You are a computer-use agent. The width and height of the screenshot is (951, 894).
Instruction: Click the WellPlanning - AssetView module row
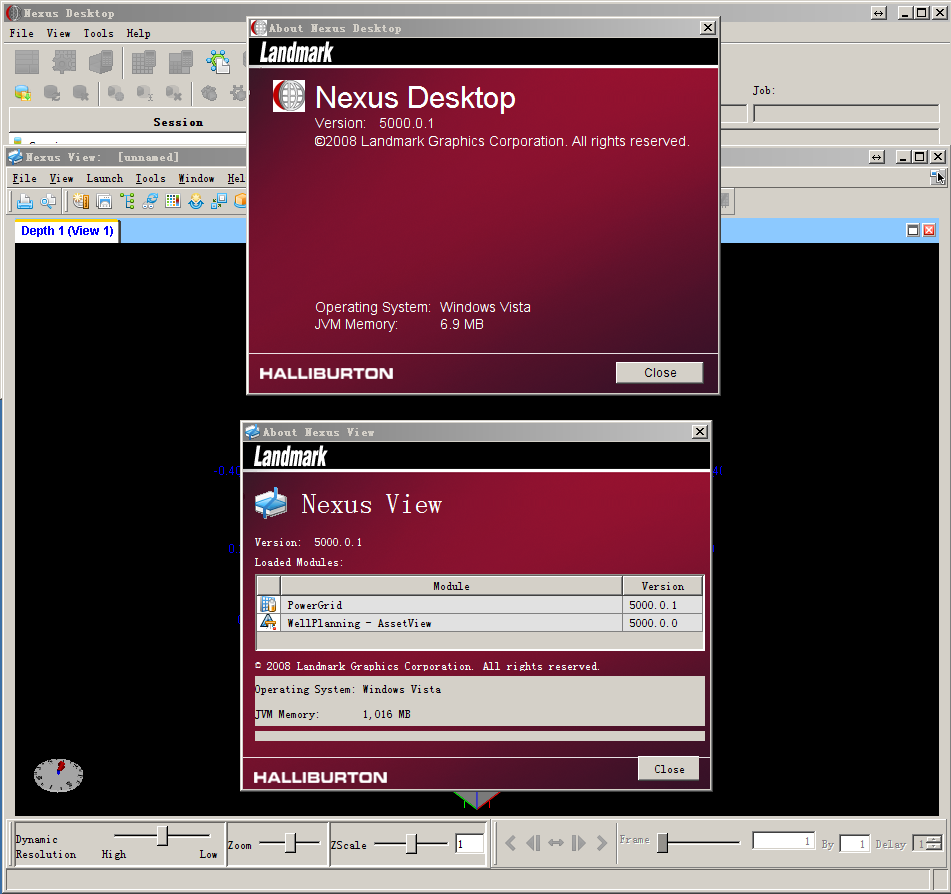point(480,622)
